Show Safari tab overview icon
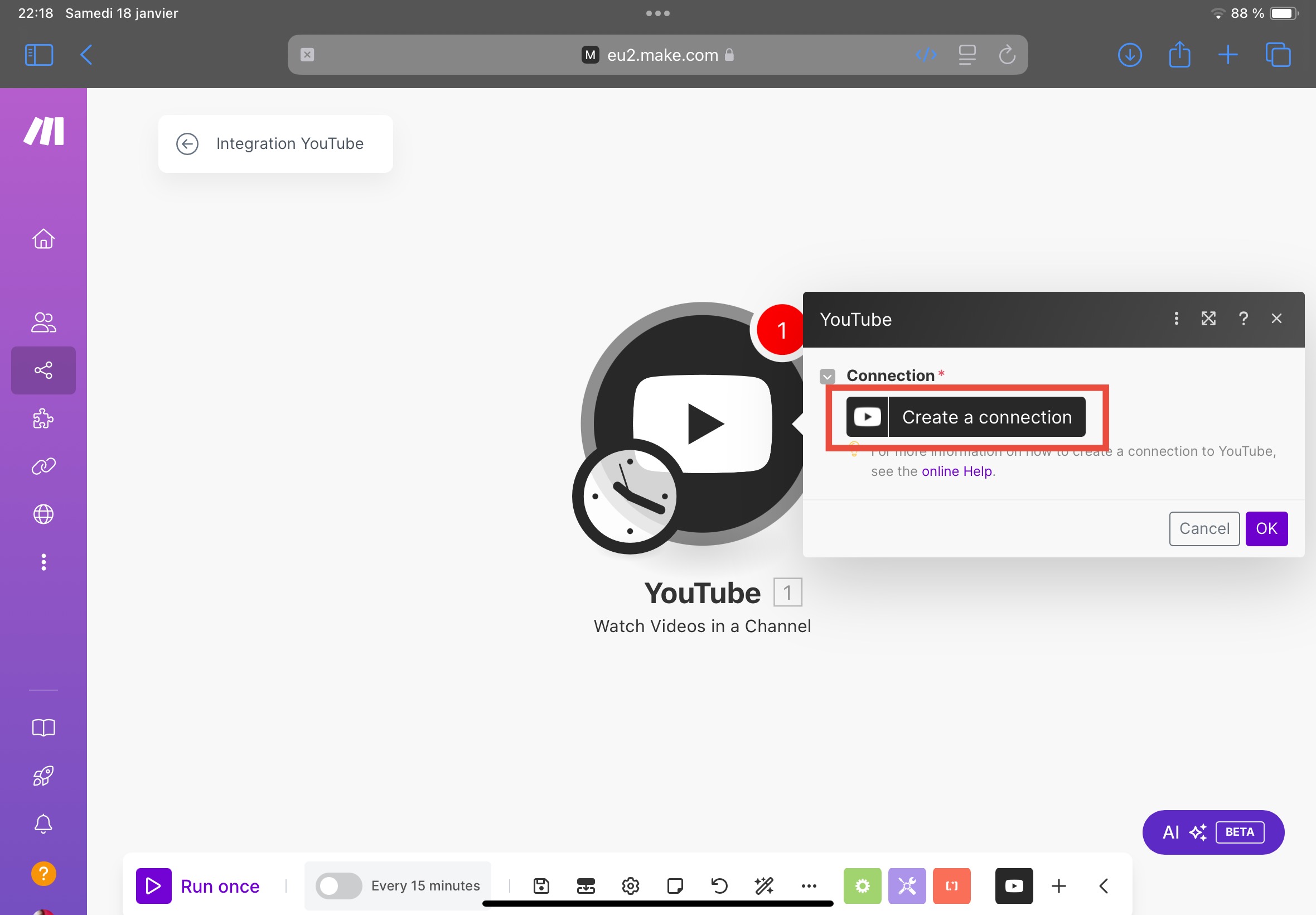 (x=1278, y=55)
